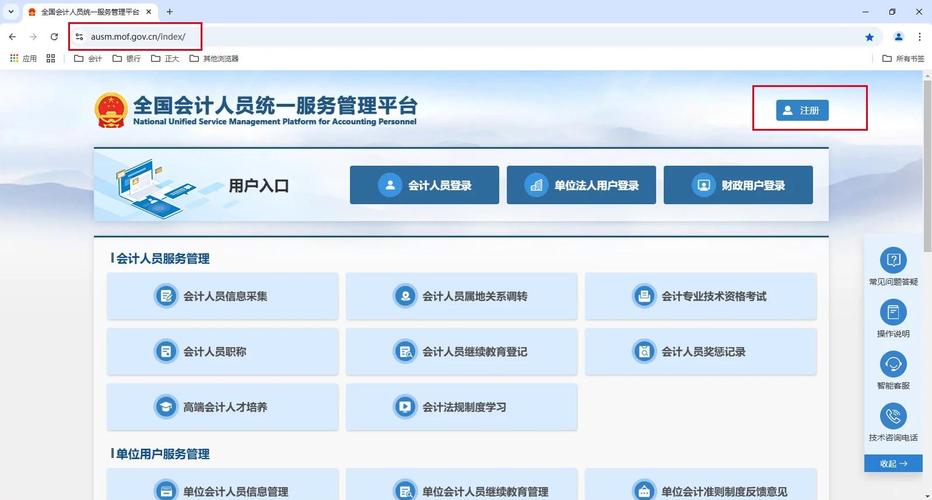Click the browser back arrow
Viewport: 932px width, 500px height.
[x=12, y=37]
